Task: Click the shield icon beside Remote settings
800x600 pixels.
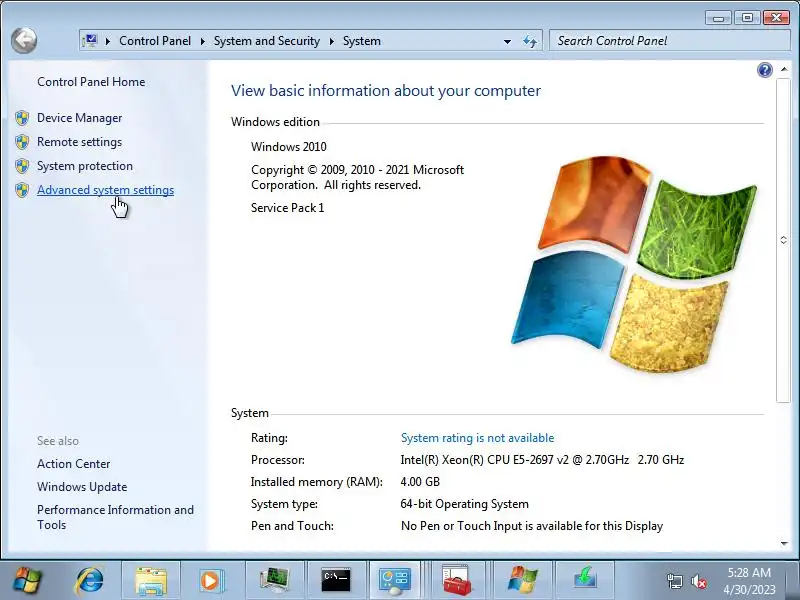Action: coord(22,142)
